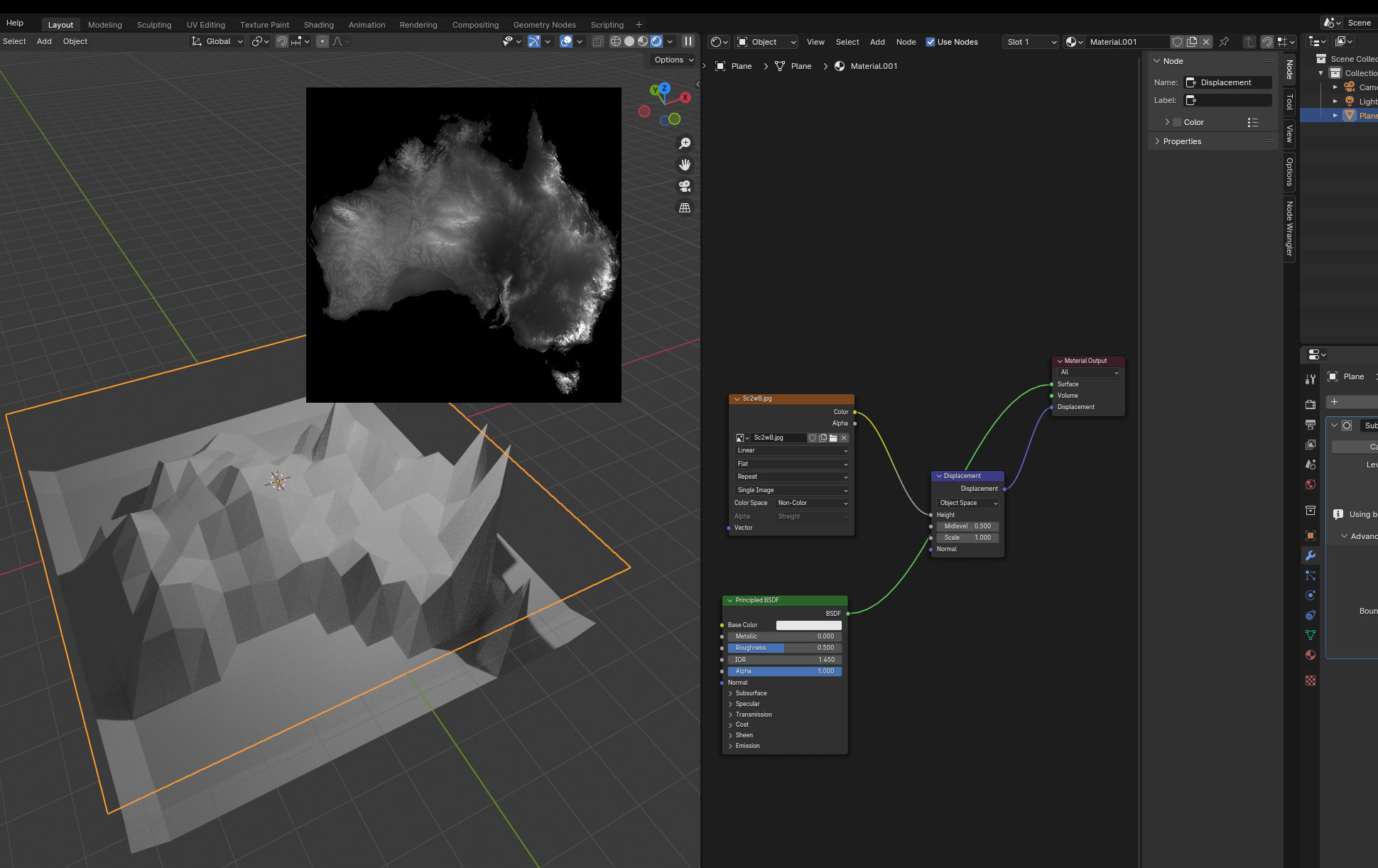Select material preview shading

click(x=643, y=41)
